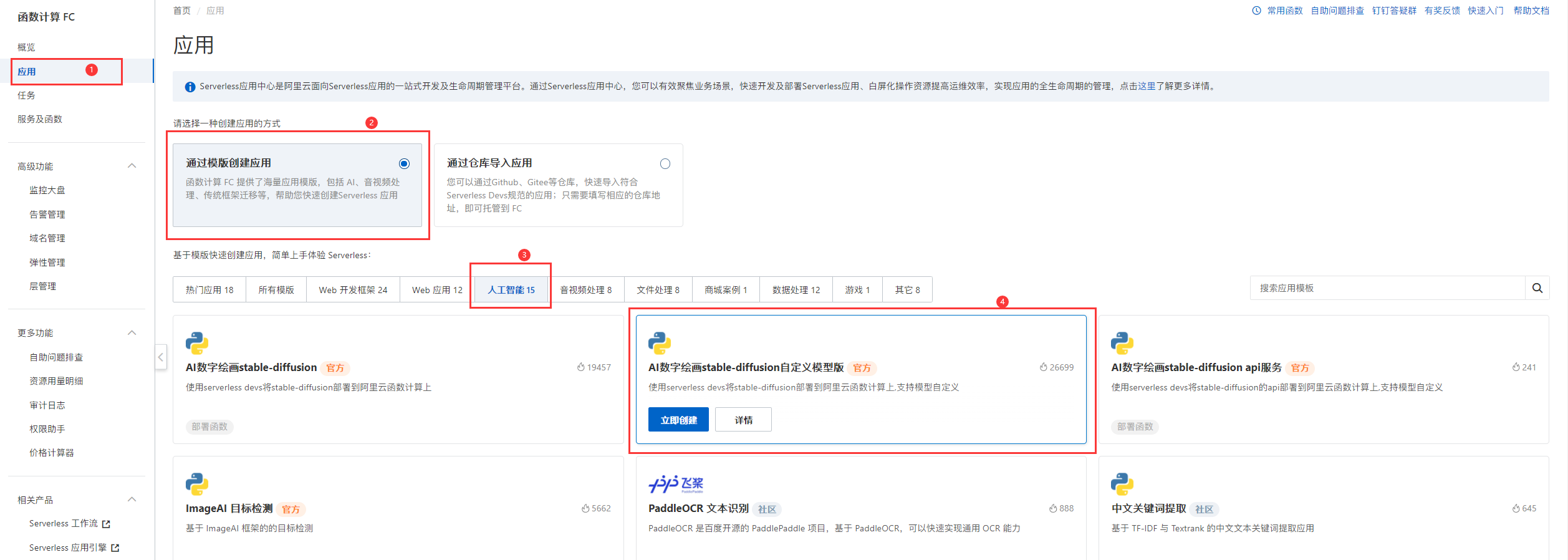
Task: Switch to Web 开发框架 24 tab
Action: pyautogui.click(x=353, y=290)
